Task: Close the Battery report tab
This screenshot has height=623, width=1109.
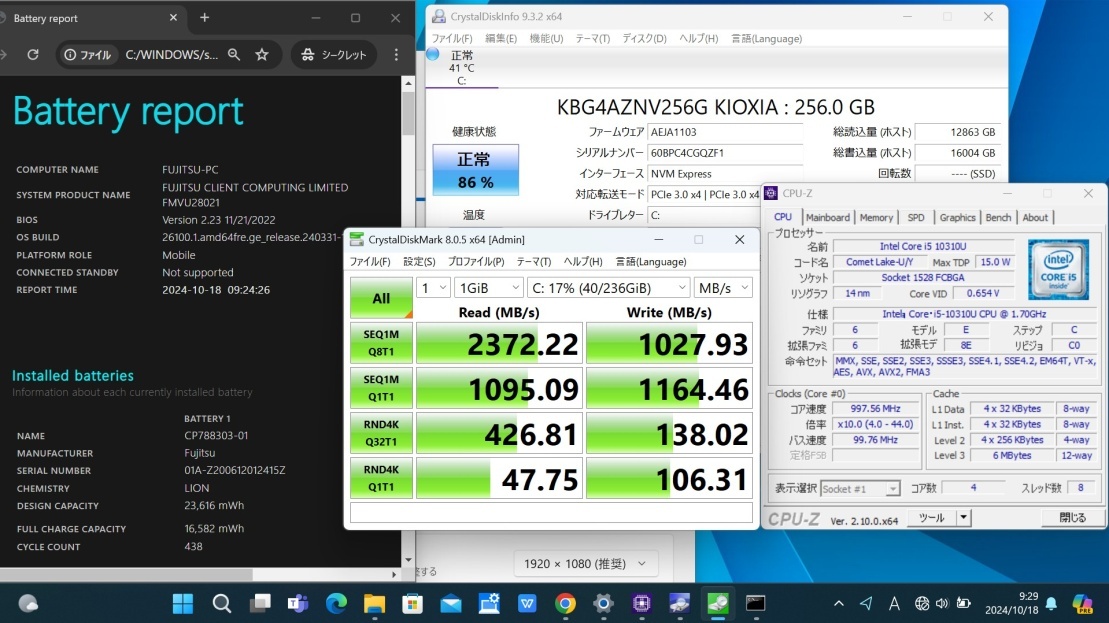Action: [x=173, y=18]
